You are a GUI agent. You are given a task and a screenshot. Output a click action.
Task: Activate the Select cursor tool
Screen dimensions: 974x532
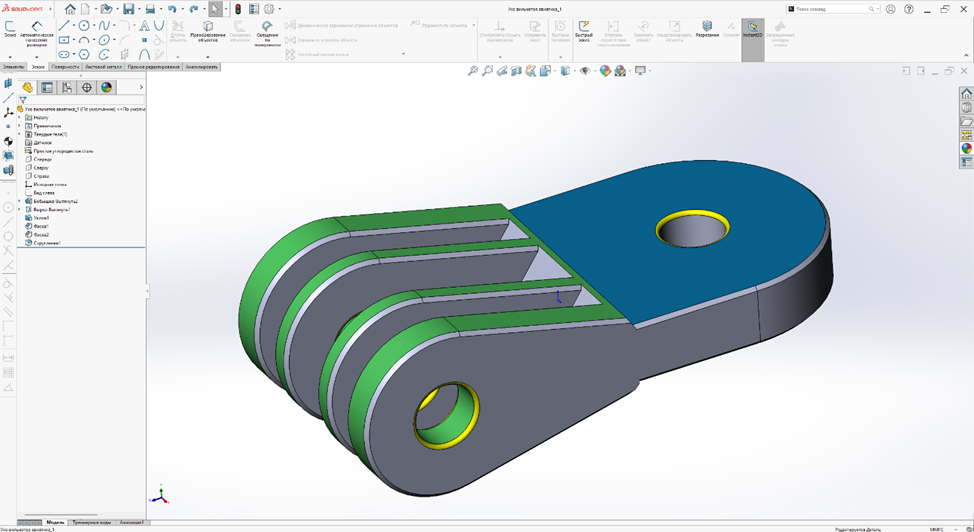point(215,9)
